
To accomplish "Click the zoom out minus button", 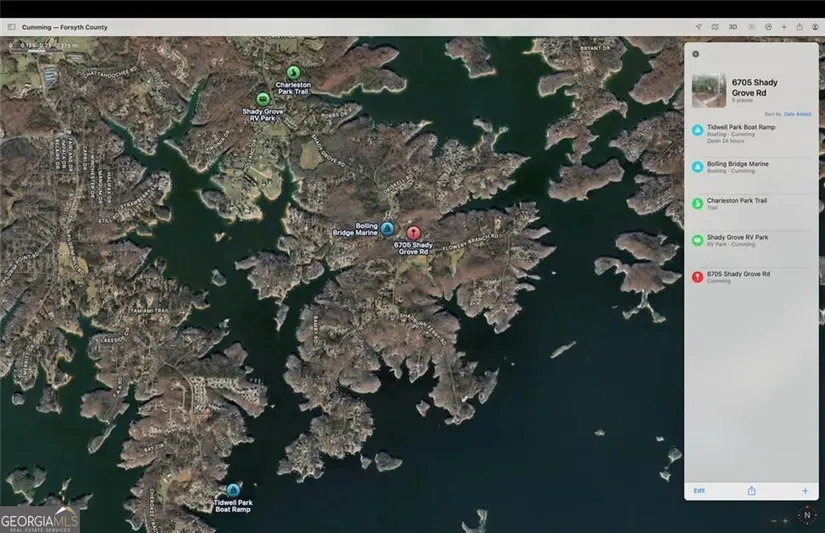I will coord(774,520).
